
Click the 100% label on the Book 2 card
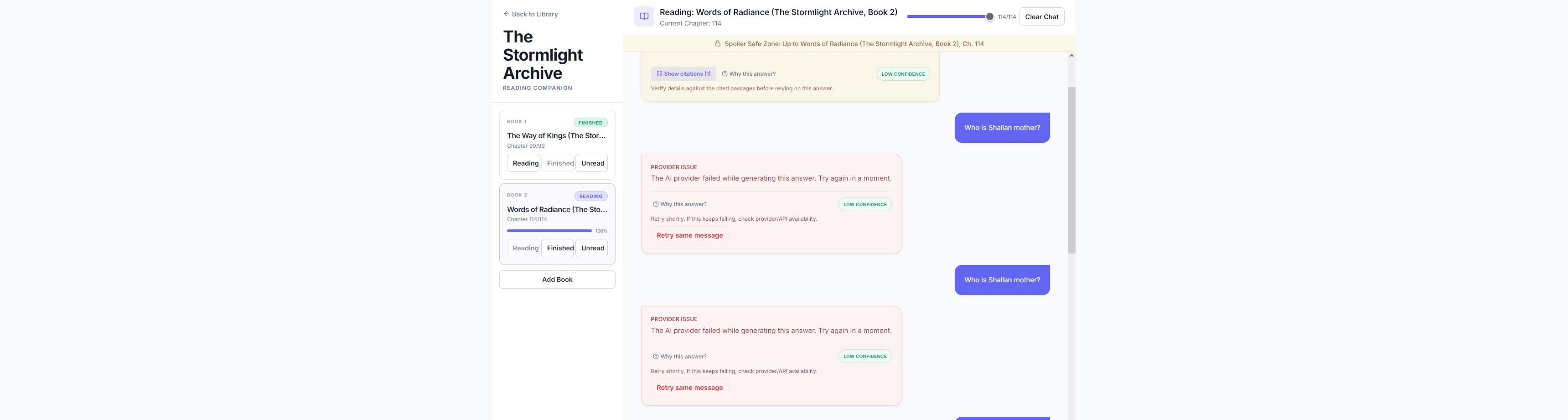[x=601, y=231]
